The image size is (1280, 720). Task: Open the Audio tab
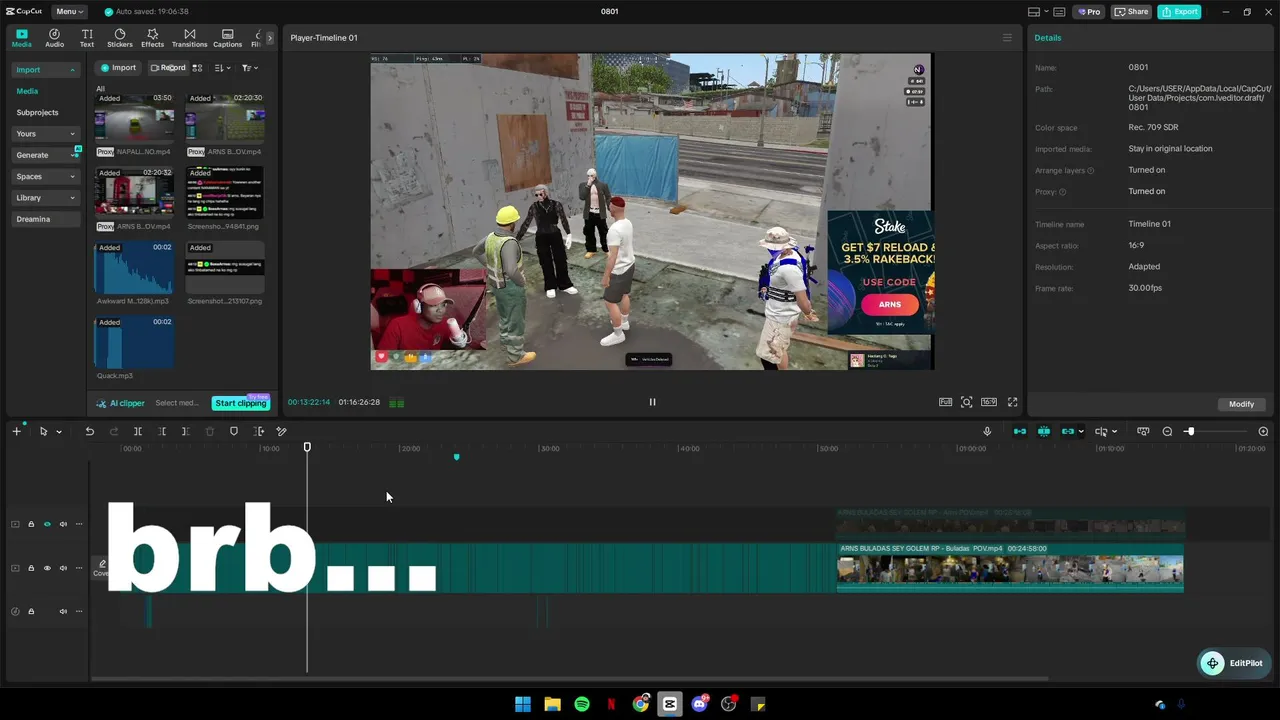(x=54, y=38)
